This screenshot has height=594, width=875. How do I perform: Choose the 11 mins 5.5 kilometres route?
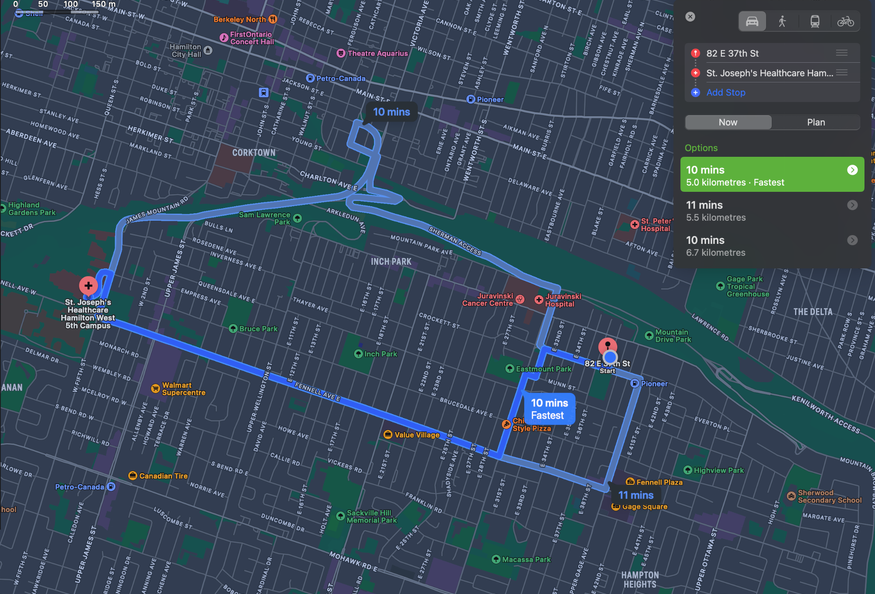click(x=772, y=210)
